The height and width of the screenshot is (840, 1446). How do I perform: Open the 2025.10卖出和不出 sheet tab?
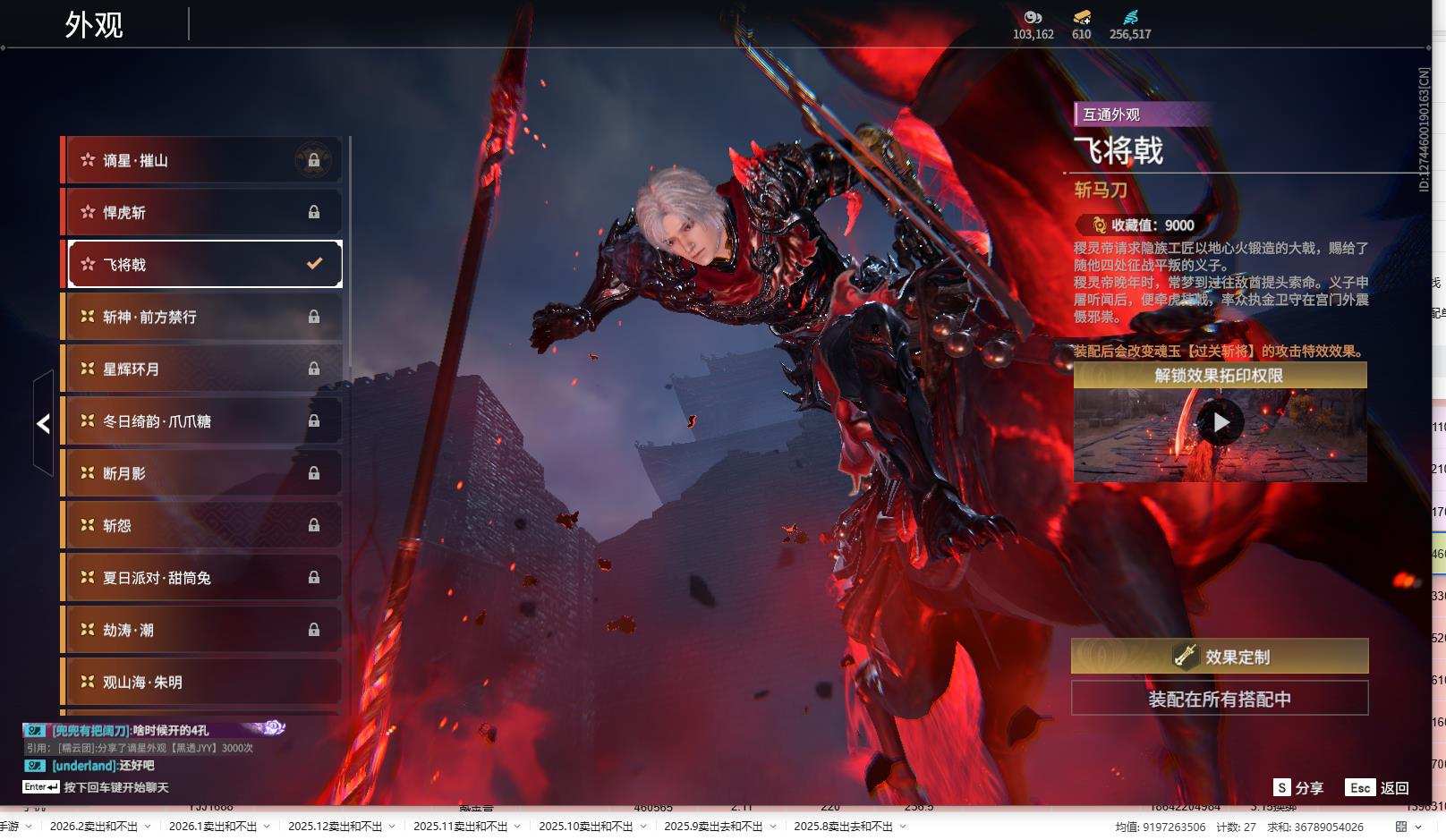point(585,827)
